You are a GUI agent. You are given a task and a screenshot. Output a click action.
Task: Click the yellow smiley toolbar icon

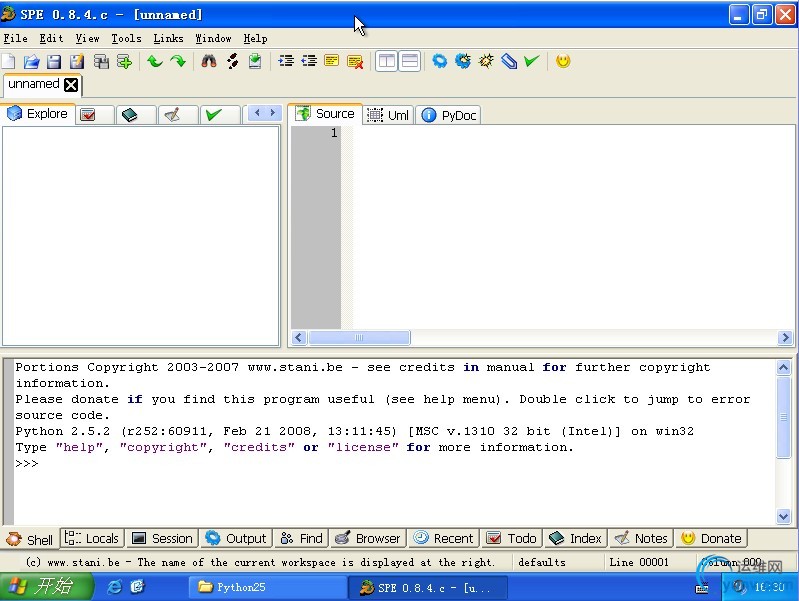coord(563,62)
